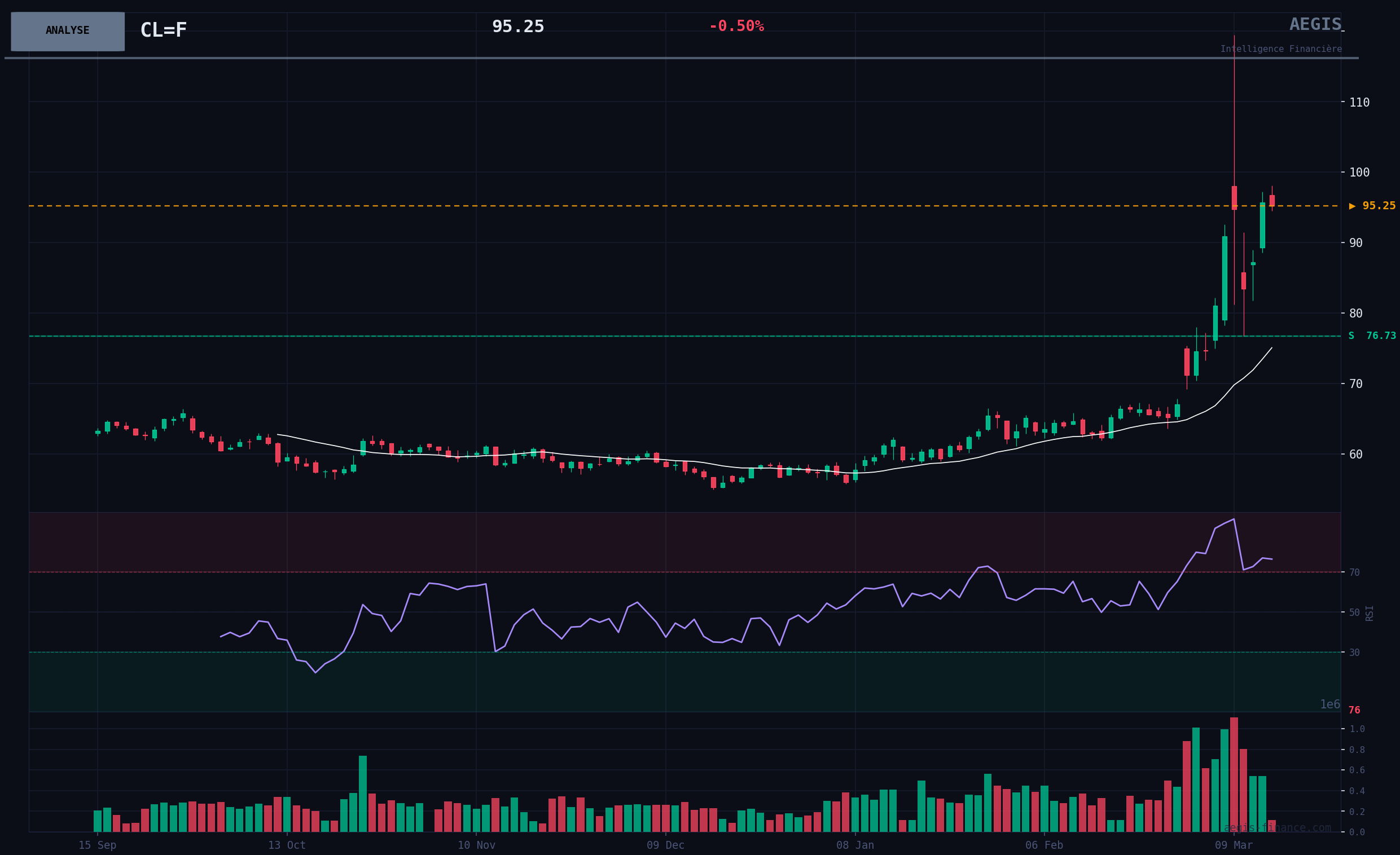Click the RSI 30 oversold level label

tap(1354, 653)
